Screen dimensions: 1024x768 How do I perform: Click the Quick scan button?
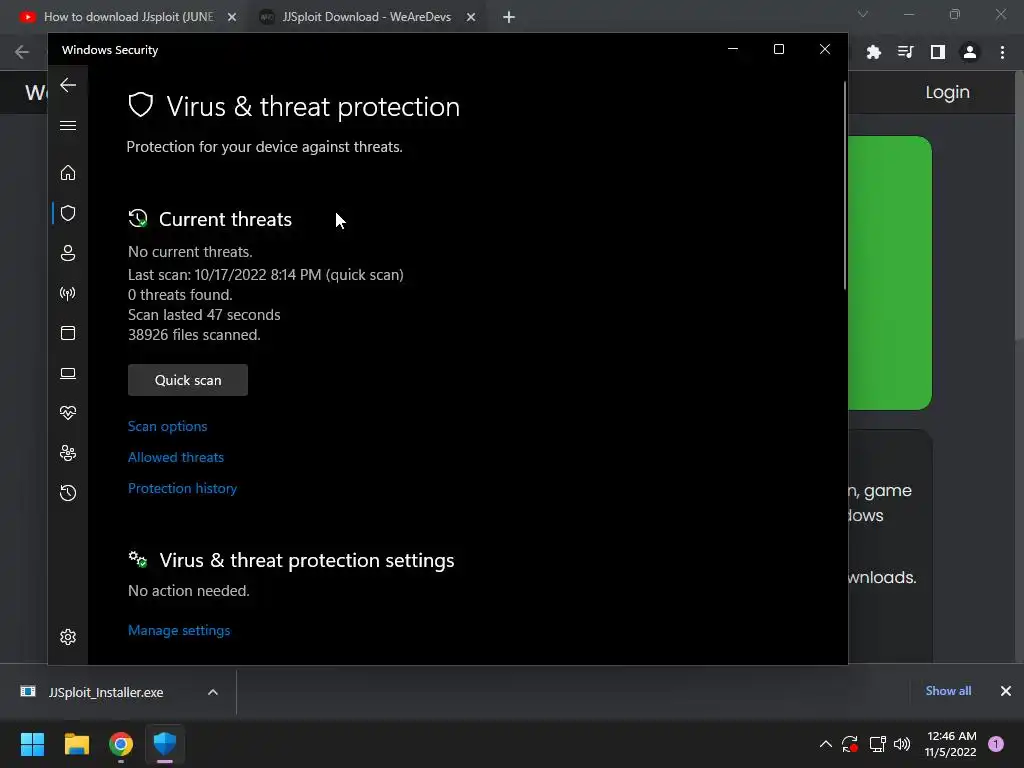click(188, 380)
